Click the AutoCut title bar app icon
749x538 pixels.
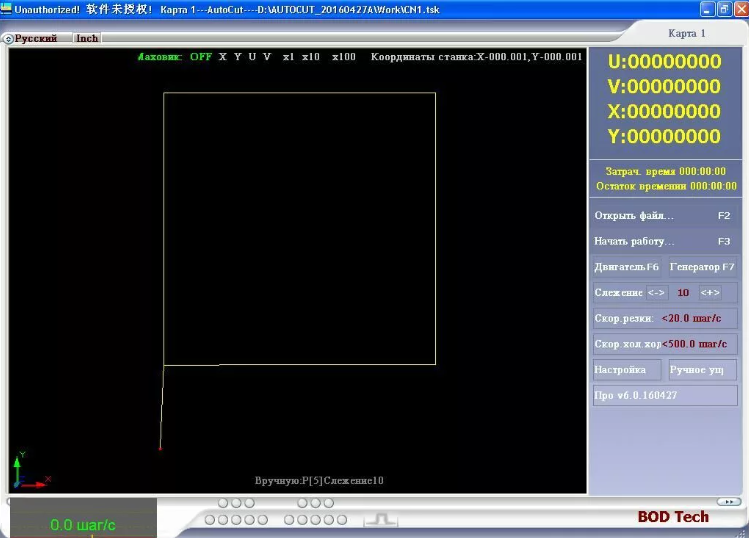pyautogui.click(x=7, y=8)
